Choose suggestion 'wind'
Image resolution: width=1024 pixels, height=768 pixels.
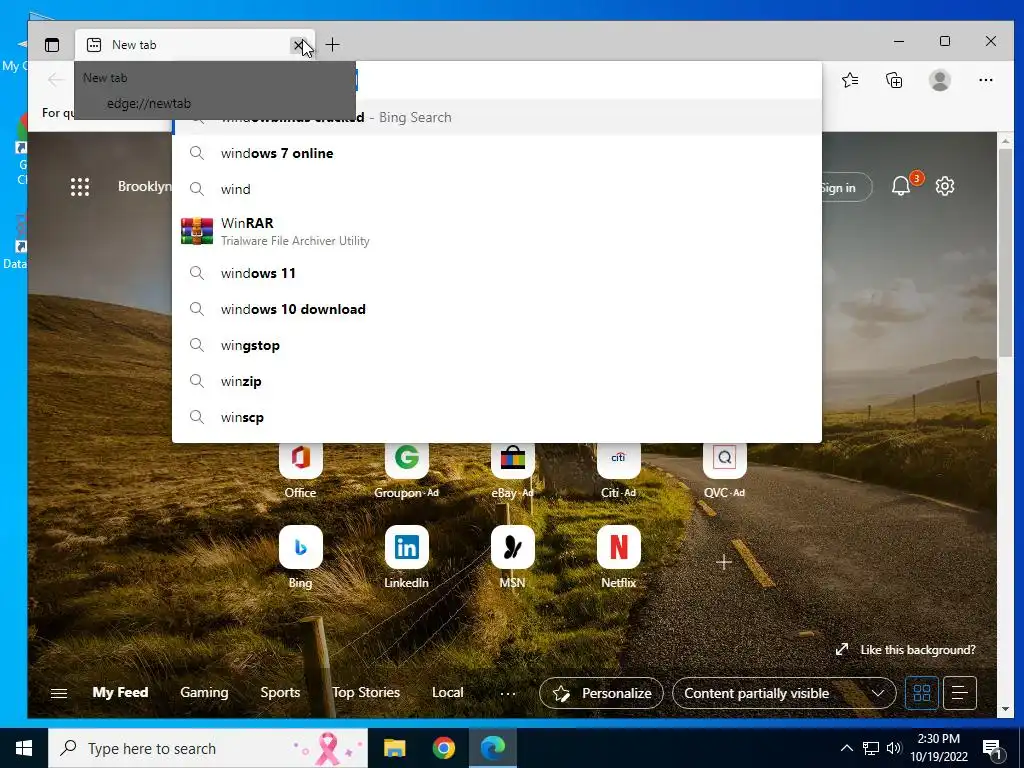(496, 189)
